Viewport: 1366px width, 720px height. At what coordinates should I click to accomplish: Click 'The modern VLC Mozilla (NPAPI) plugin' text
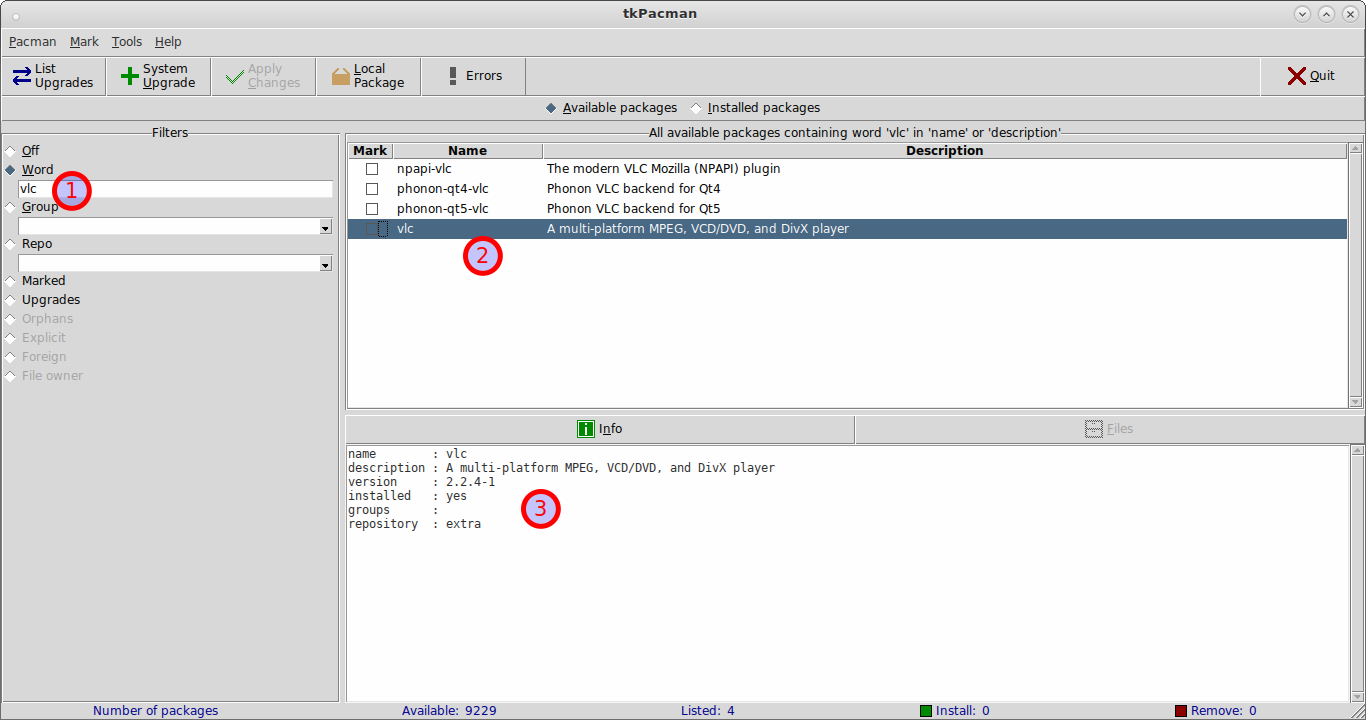663,169
